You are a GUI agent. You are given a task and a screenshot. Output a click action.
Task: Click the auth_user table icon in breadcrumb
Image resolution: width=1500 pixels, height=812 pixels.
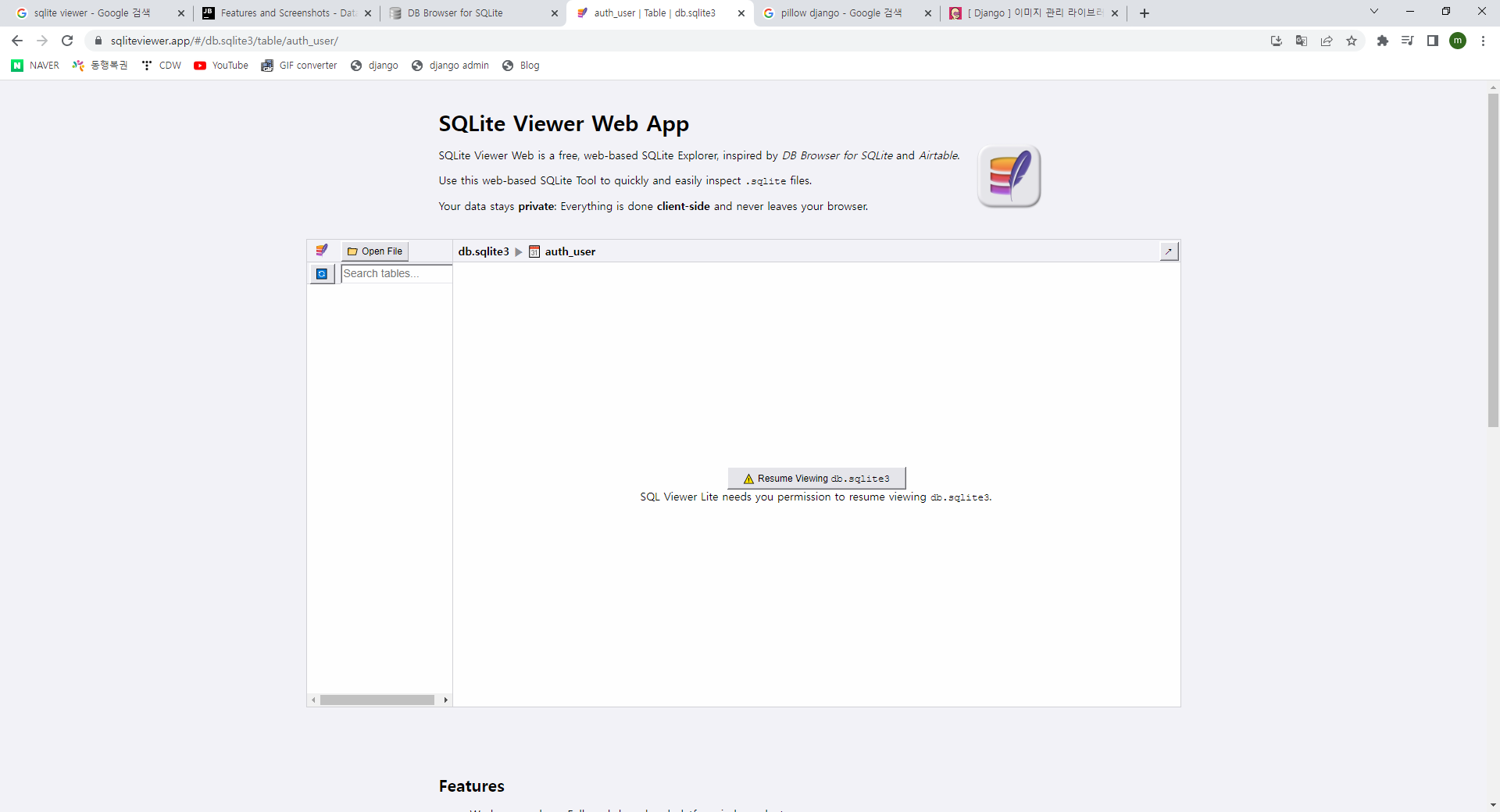[x=534, y=251]
